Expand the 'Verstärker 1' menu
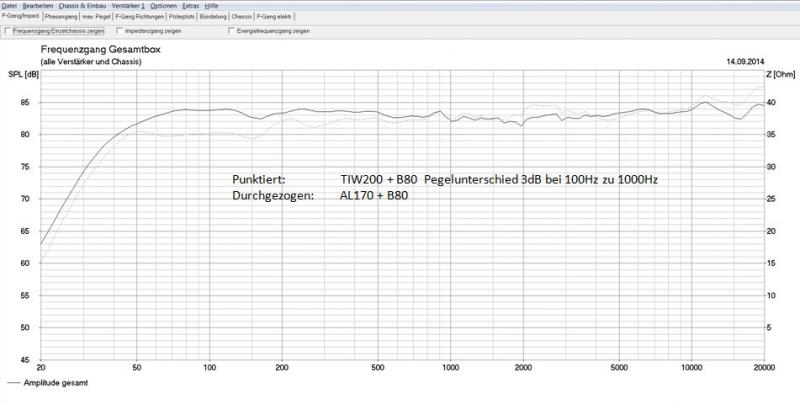This screenshot has height=404, width=800. (x=128, y=6)
